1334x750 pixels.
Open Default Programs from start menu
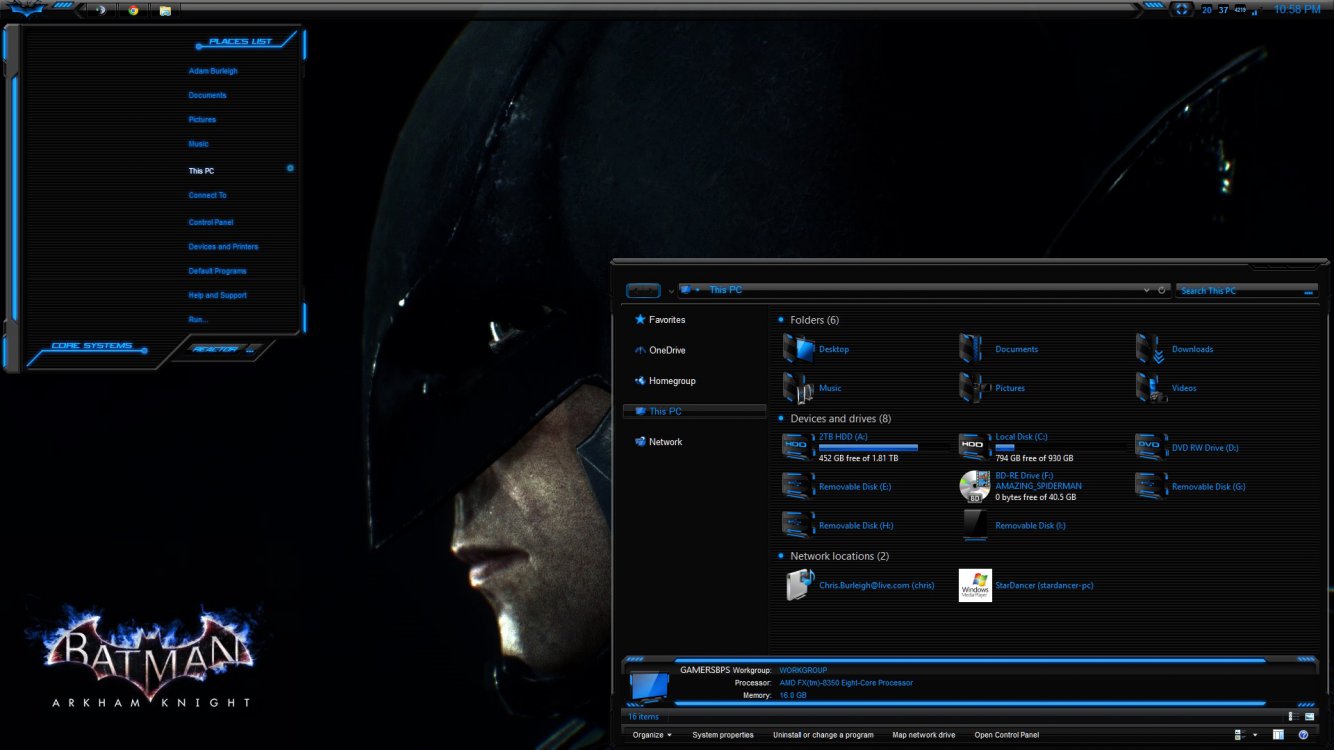pyautogui.click(x=217, y=271)
